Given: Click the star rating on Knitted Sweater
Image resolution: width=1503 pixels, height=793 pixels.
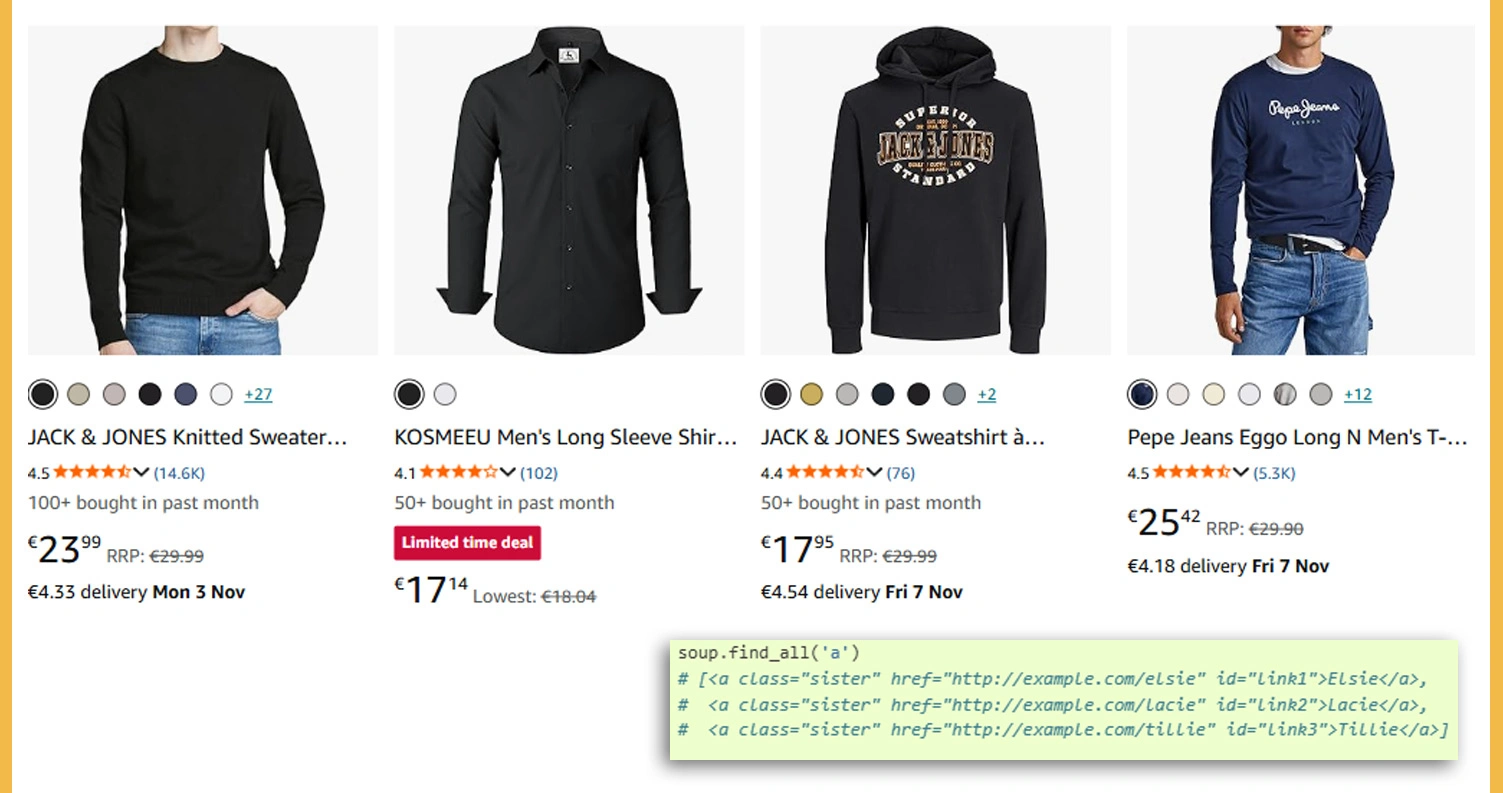Looking at the screenshot, I should (x=91, y=473).
